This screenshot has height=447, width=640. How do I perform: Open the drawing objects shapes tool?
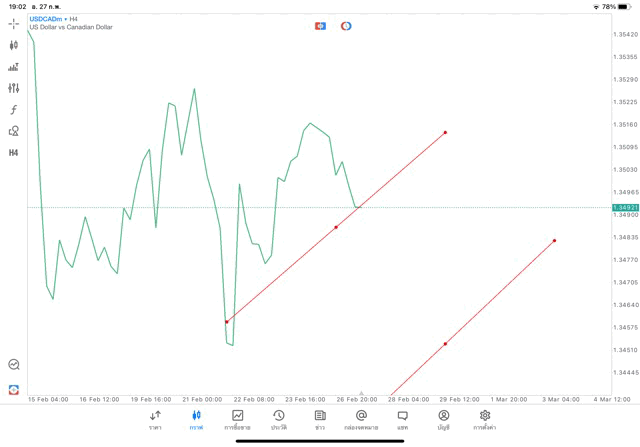click(14, 131)
